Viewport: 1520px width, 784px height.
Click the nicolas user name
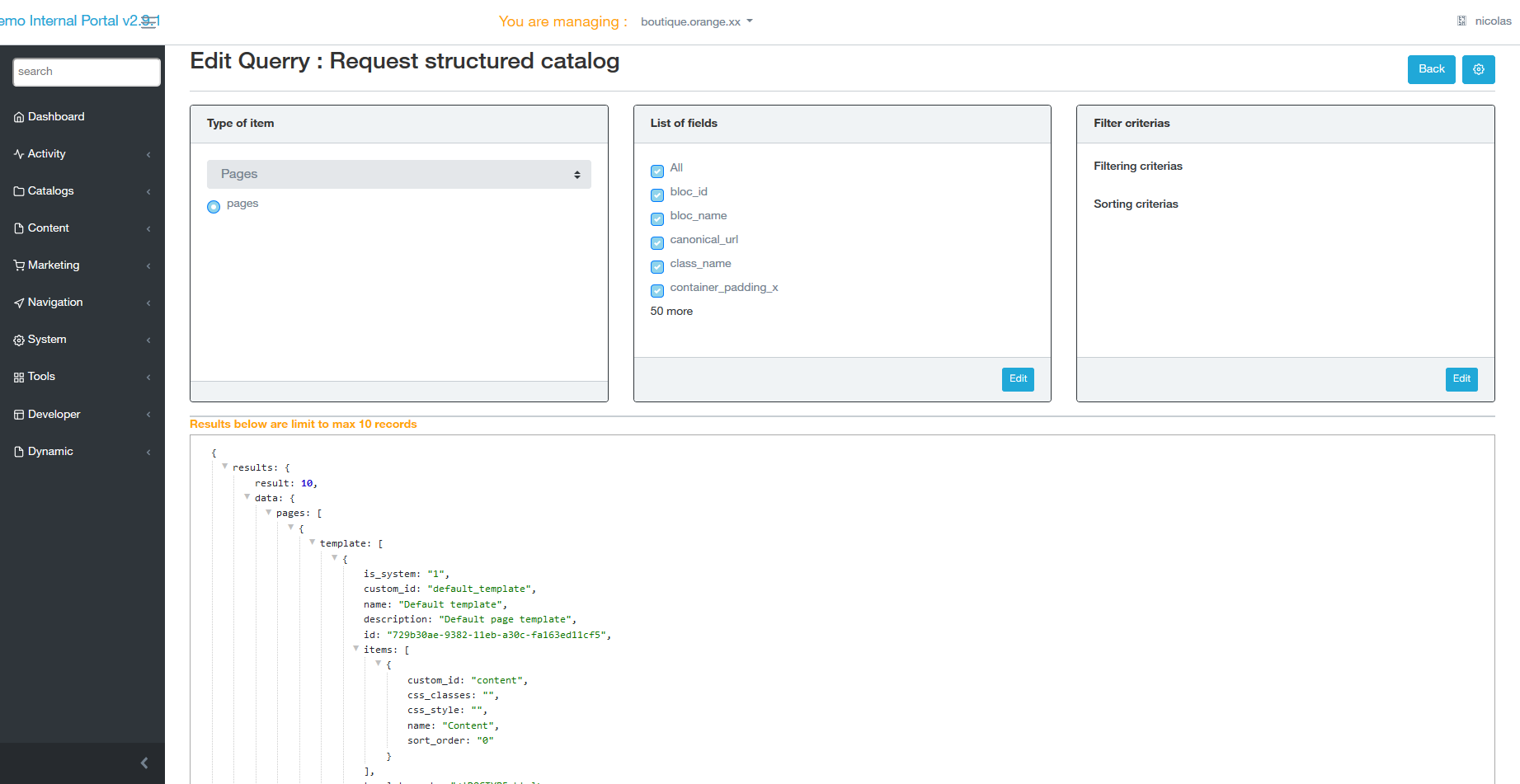point(1493,21)
